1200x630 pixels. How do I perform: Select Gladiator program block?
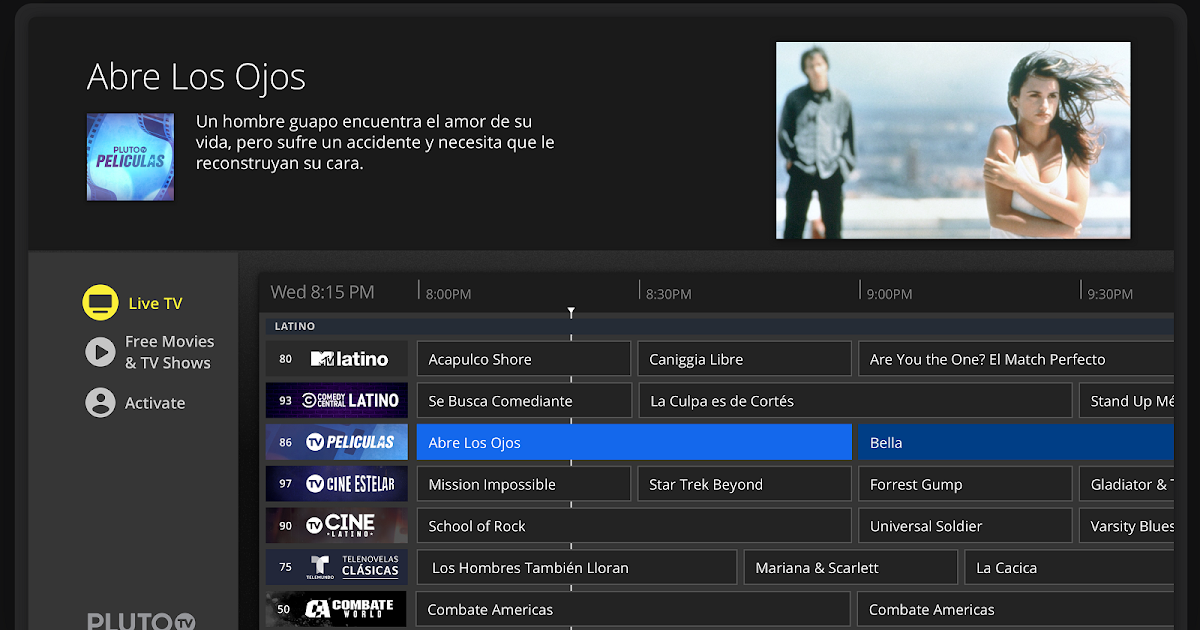1126,484
